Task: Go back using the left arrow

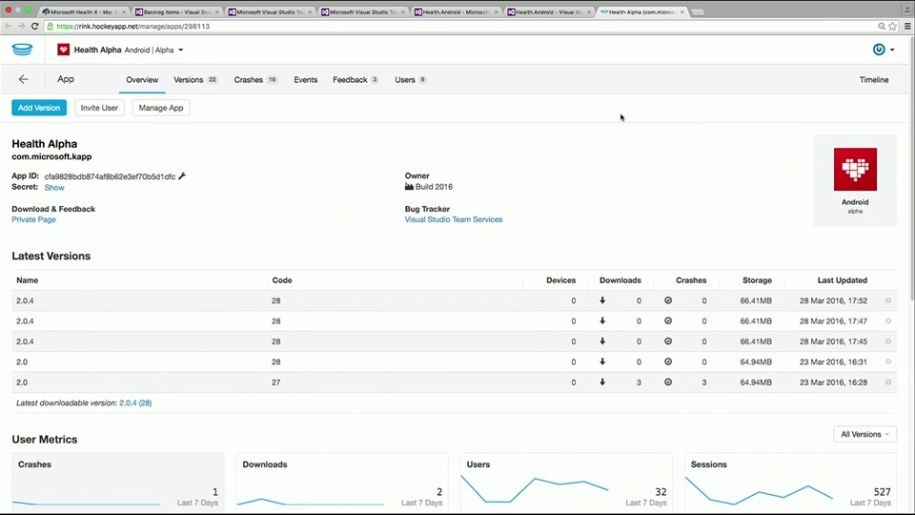Action: pos(23,79)
